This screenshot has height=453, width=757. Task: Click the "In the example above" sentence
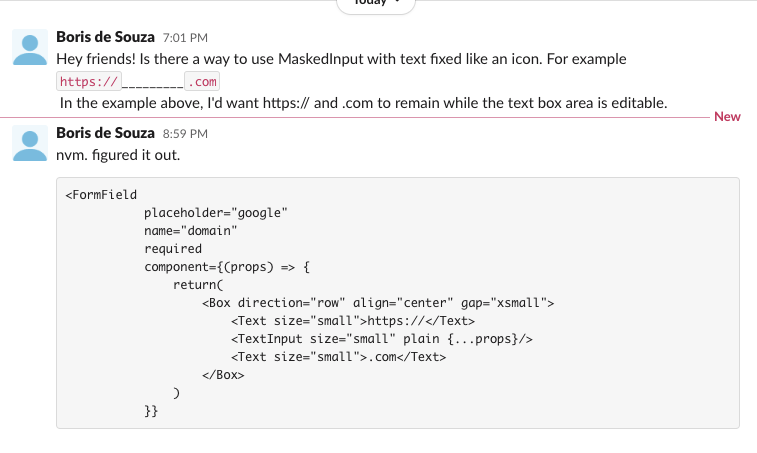click(x=364, y=103)
